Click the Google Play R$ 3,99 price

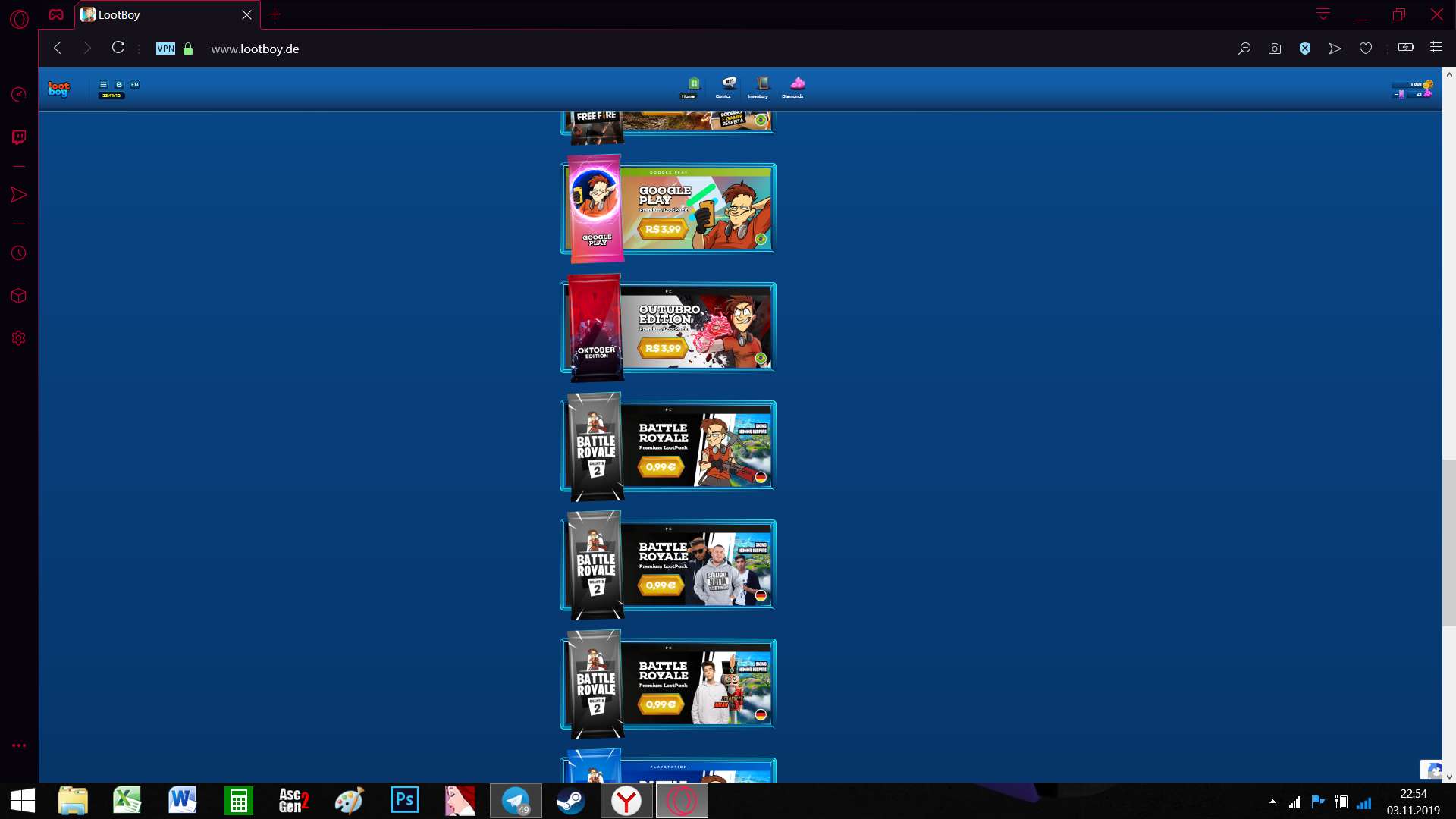click(663, 229)
